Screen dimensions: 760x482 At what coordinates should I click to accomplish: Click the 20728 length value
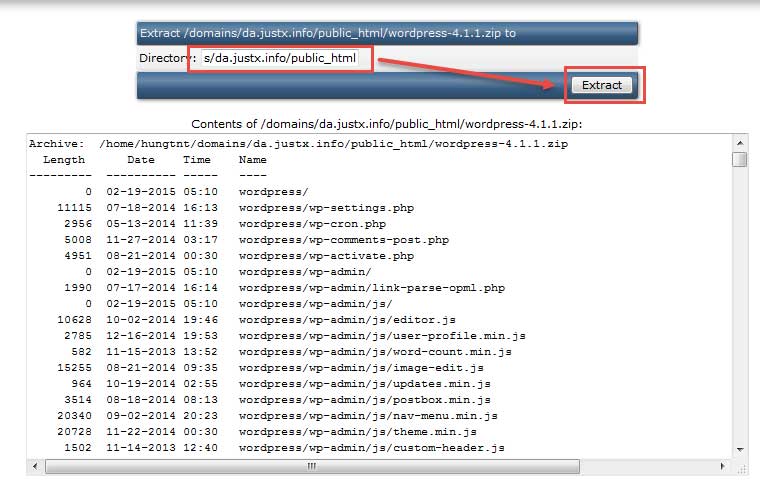click(x=74, y=432)
